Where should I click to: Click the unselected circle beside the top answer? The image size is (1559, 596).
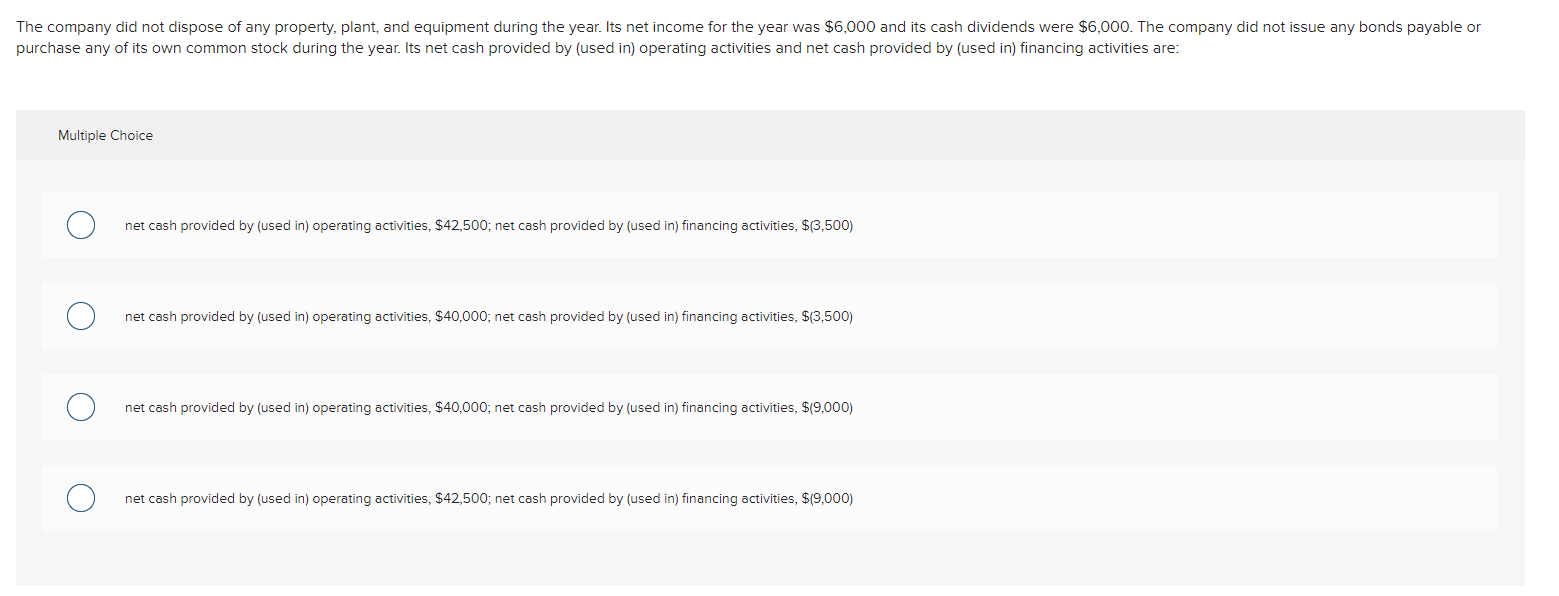[81, 225]
